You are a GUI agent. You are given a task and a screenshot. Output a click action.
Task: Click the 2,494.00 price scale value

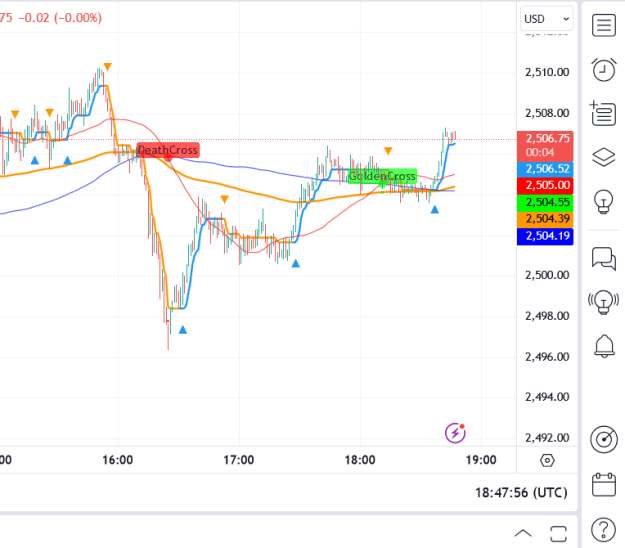(x=547, y=397)
